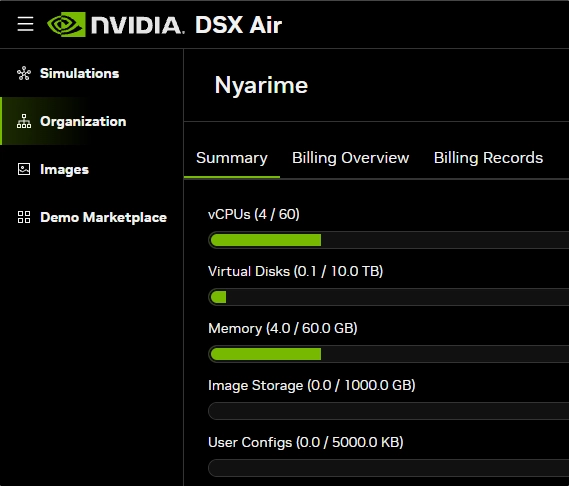Click the Organization hierarchy icon
The width and height of the screenshot is (569, 486).
(x=24, y=121)
